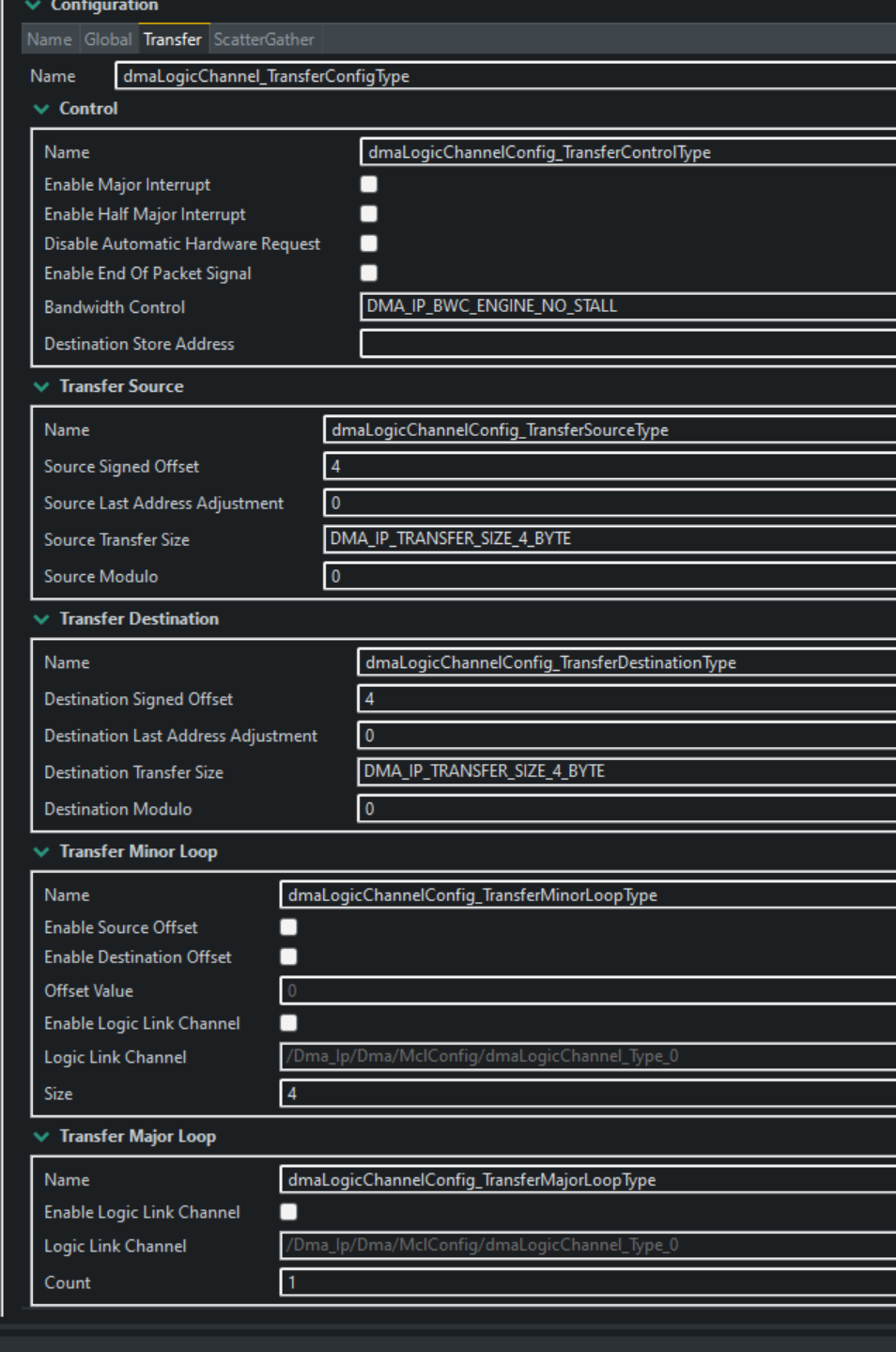Enable Source Offset in Transfer Minor Loop
The height and width of the screenshot is (1352, 896).
coord(289,927)
